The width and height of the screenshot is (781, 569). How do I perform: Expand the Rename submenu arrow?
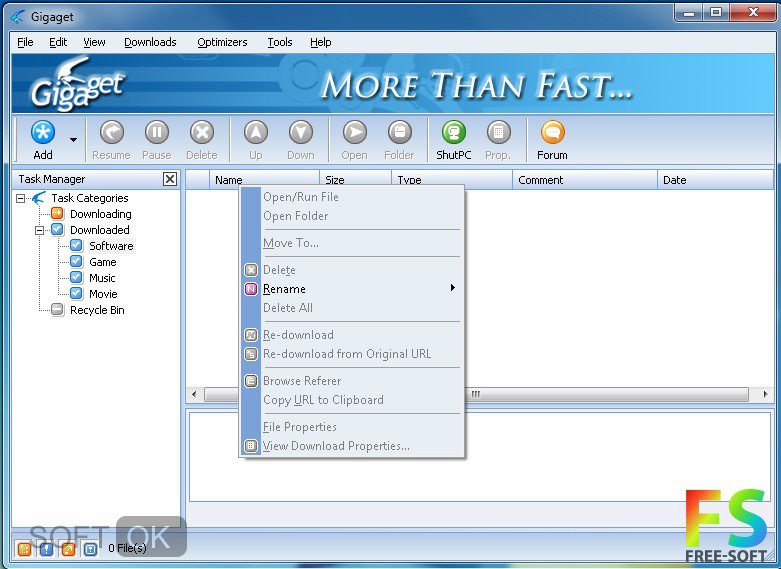(x=453, y=287)
